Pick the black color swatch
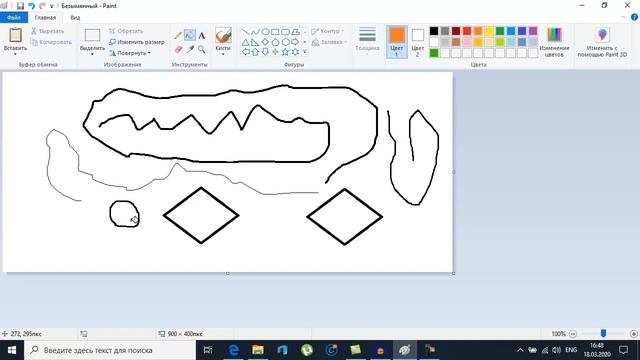The image size is (640, 360). [x=434, y=31]
